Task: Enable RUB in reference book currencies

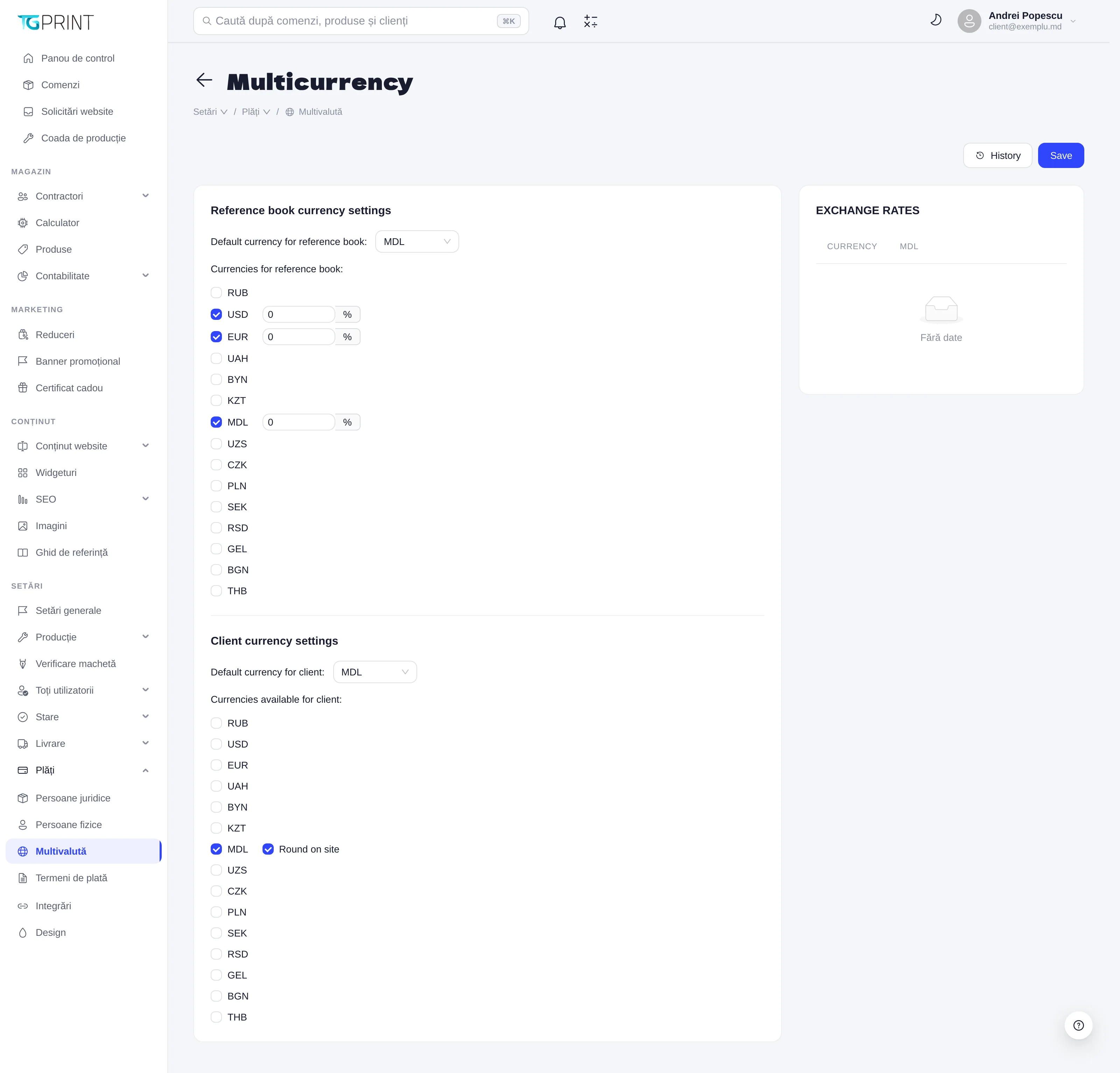Action: [216, 293]
